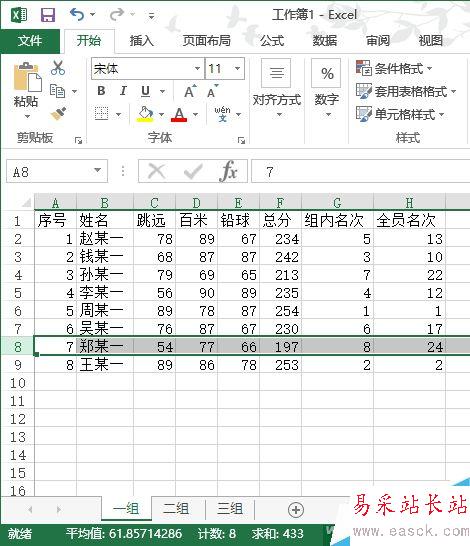470x546 pixels.
Task: Increase font size with the large A
Action: [190, 91]
